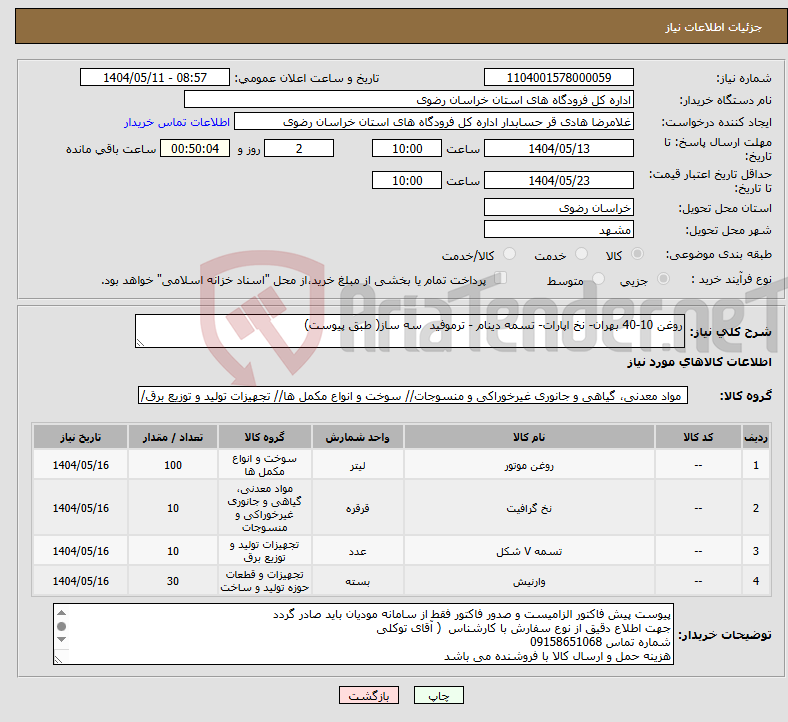Click the announcement date field 1404/05/11 - 08:57
This screenshot has height=722, width=788.
[155, 77]
